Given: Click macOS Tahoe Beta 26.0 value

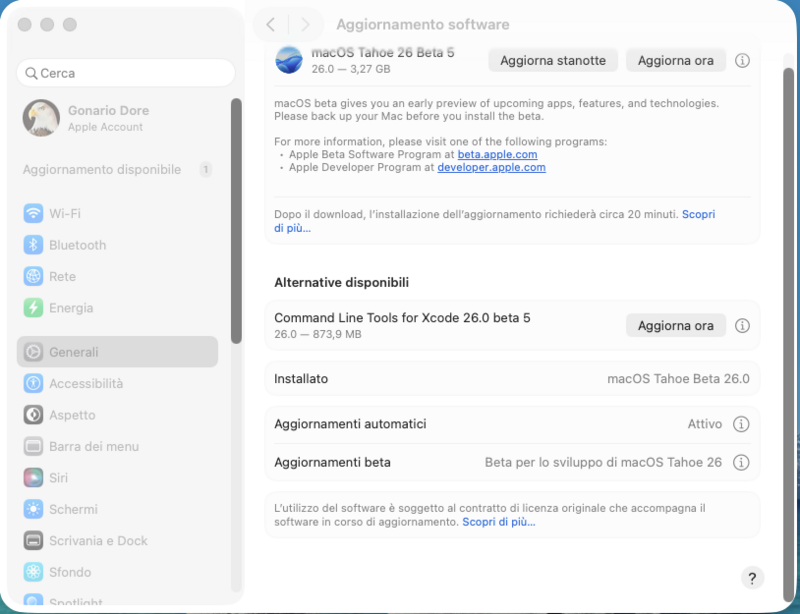Looking at the screenshot, I should (x=678, y=379).
